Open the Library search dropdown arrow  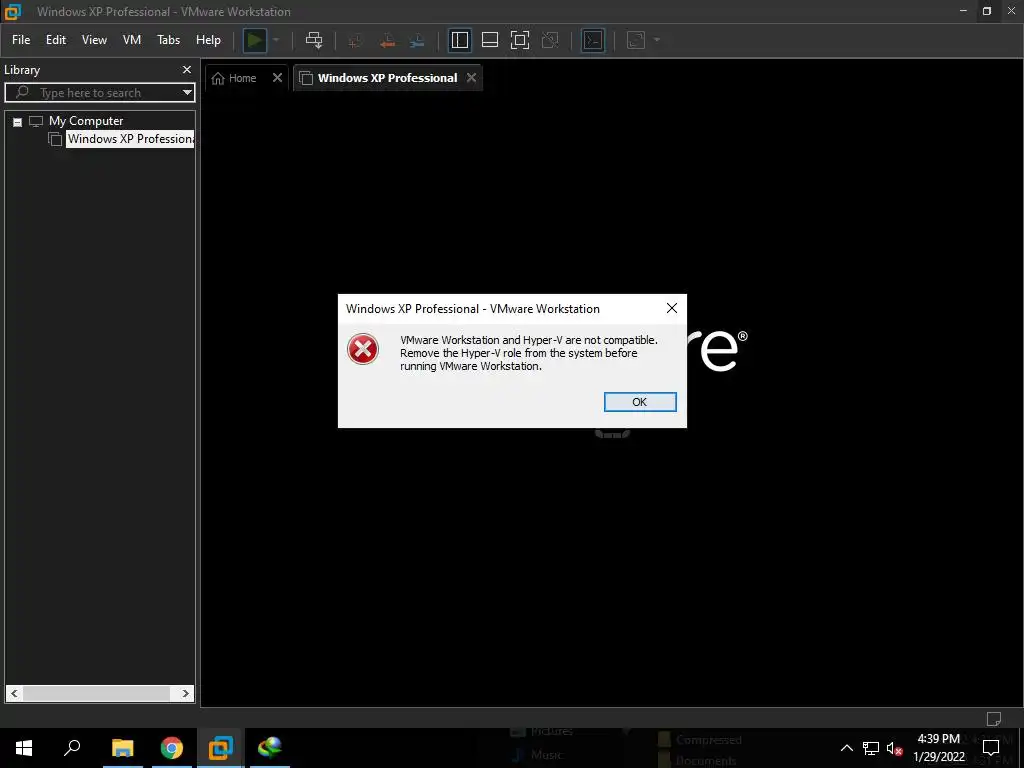click(187, 93)
